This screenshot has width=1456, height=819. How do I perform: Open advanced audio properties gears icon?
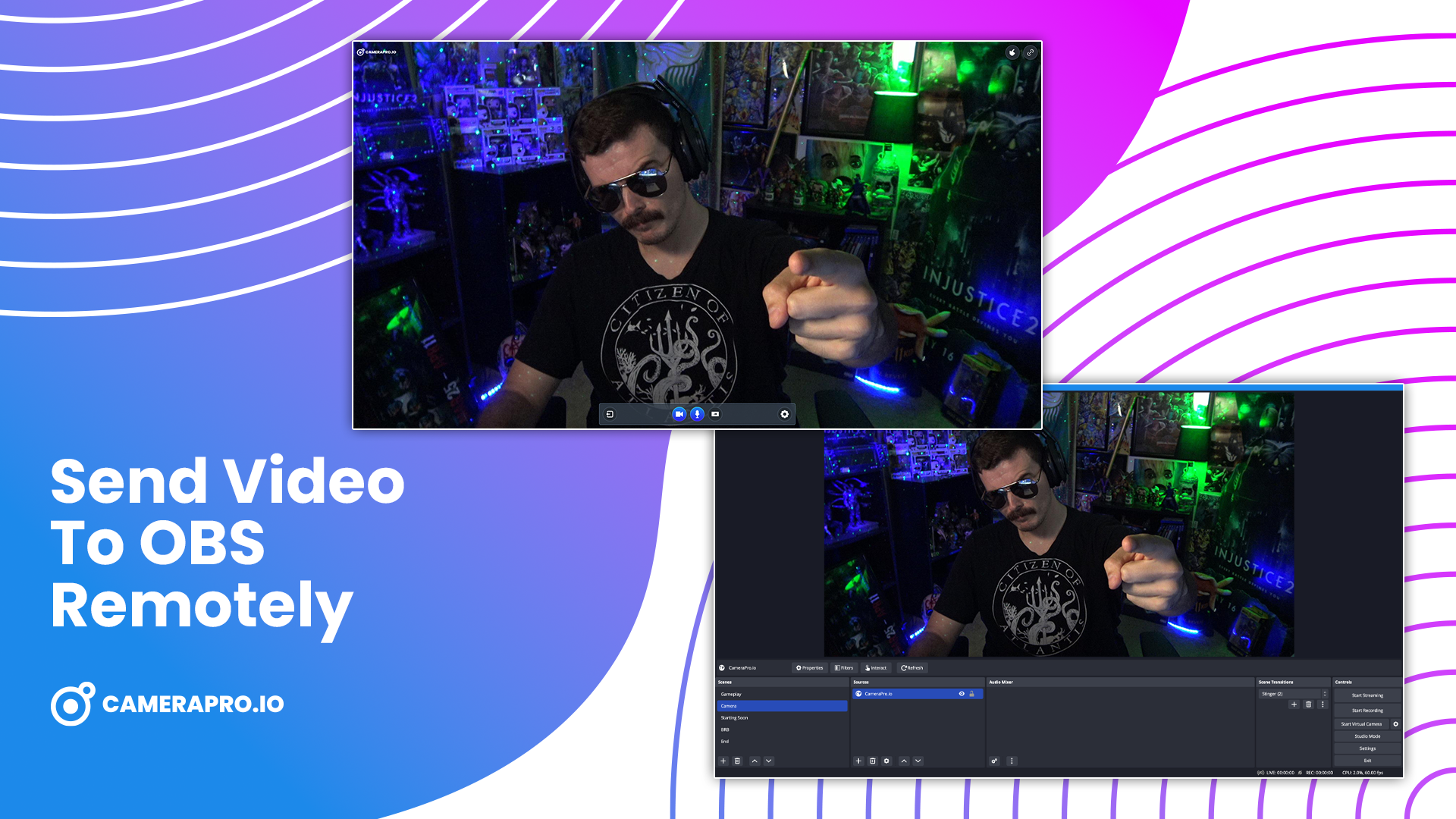pyautogui.click(x=994, y=761)
